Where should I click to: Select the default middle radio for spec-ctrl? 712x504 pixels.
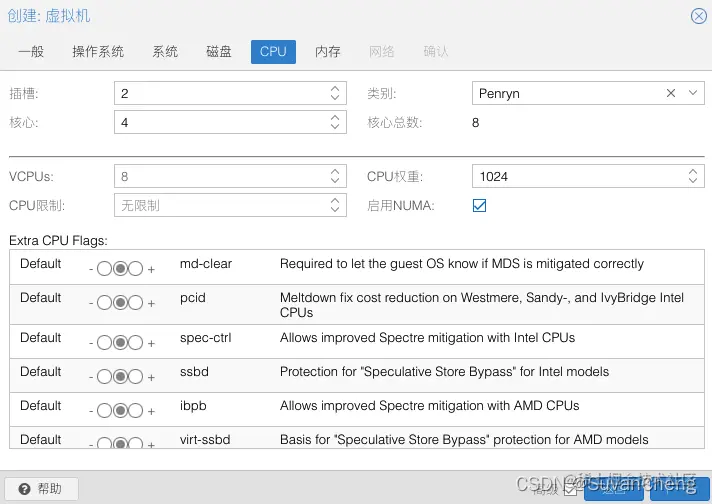click(120, 342)
